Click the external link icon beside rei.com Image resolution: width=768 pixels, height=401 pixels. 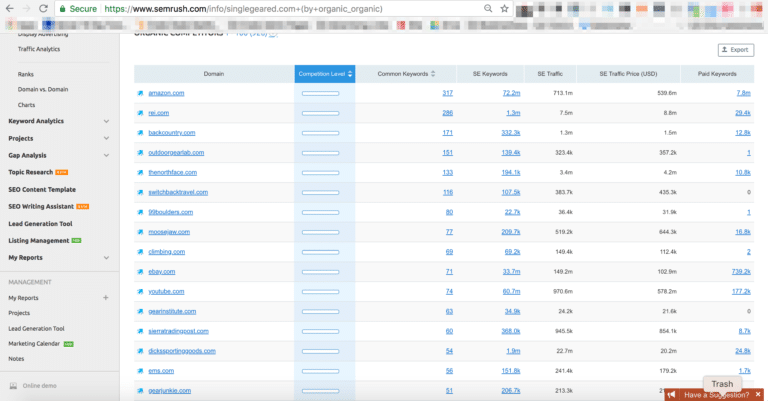coord(140,113)
